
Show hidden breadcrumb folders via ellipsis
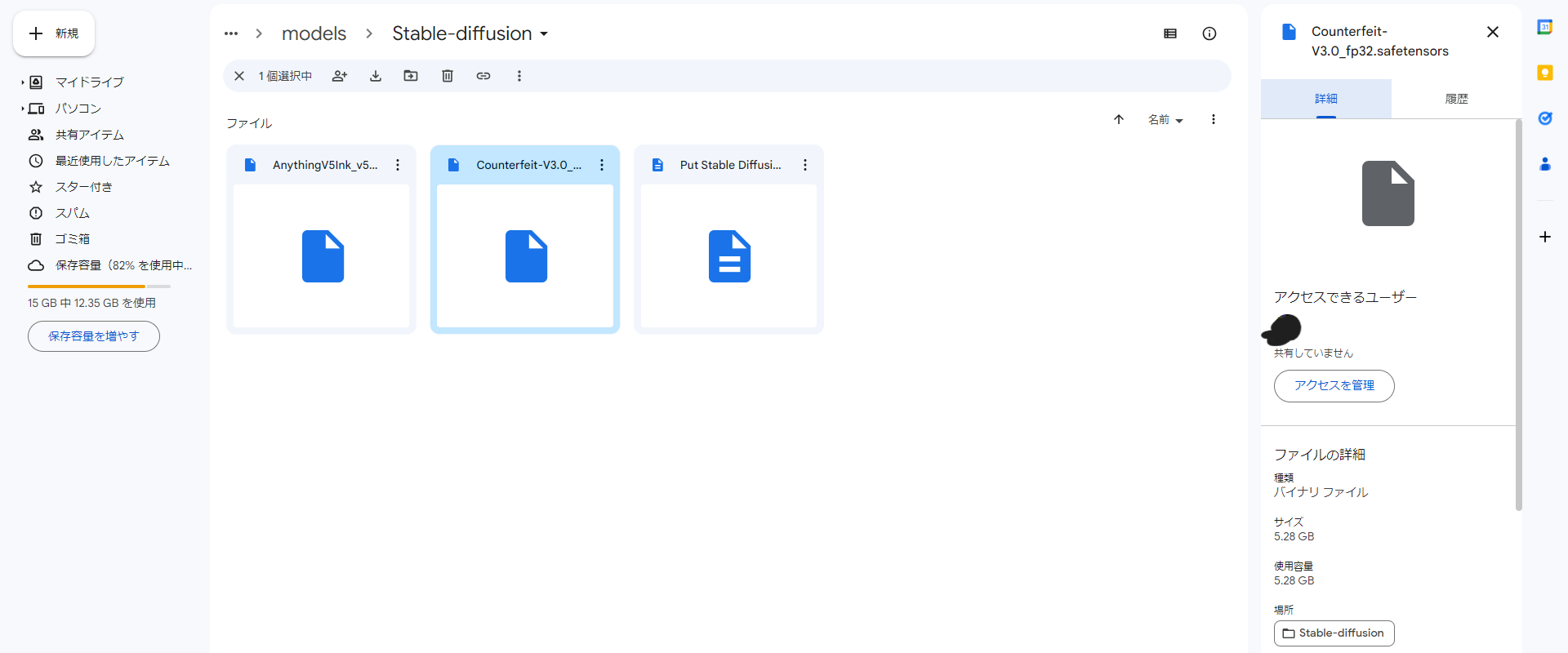coord(231,33)
